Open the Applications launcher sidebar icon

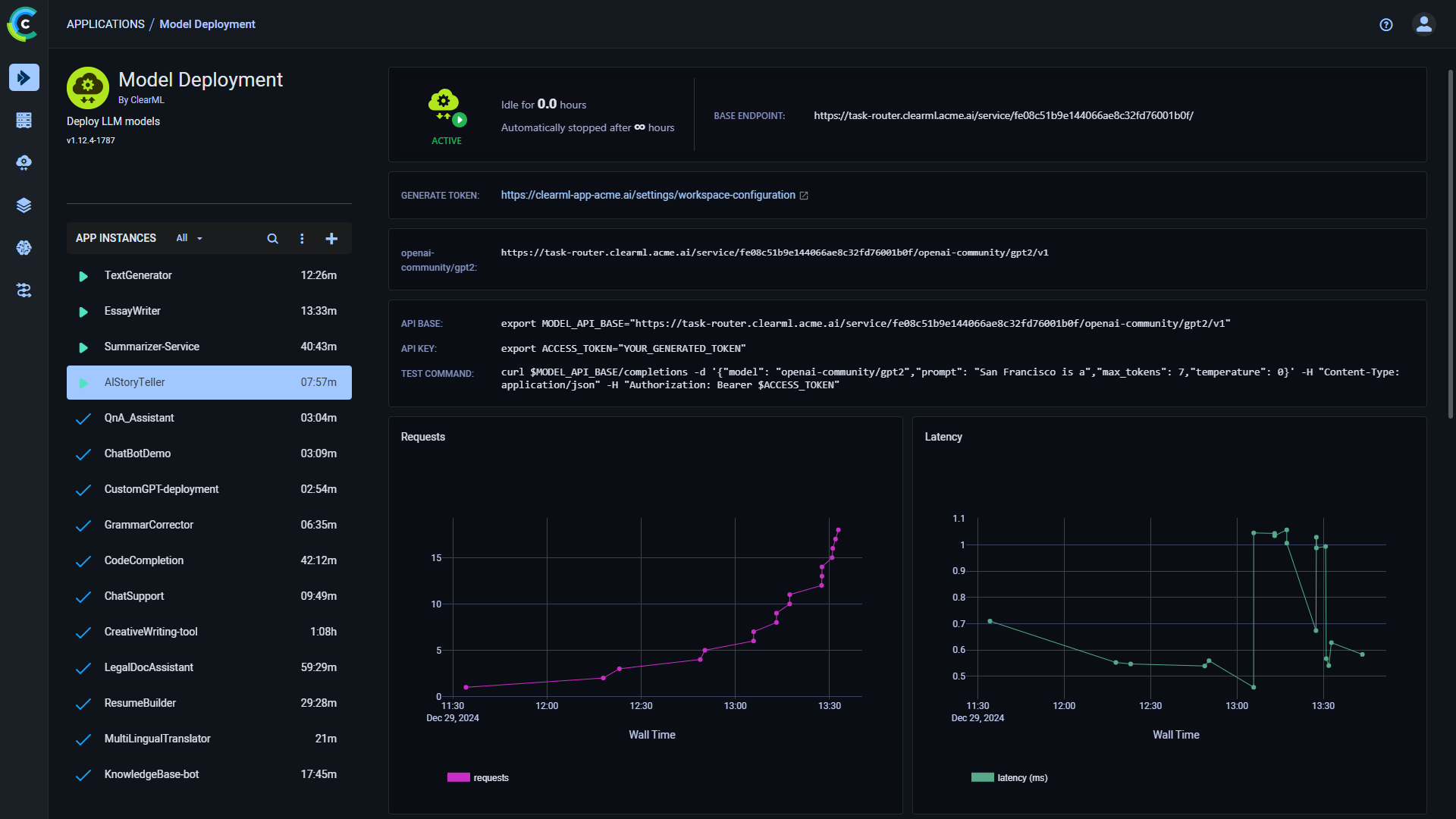pos(24,77)
